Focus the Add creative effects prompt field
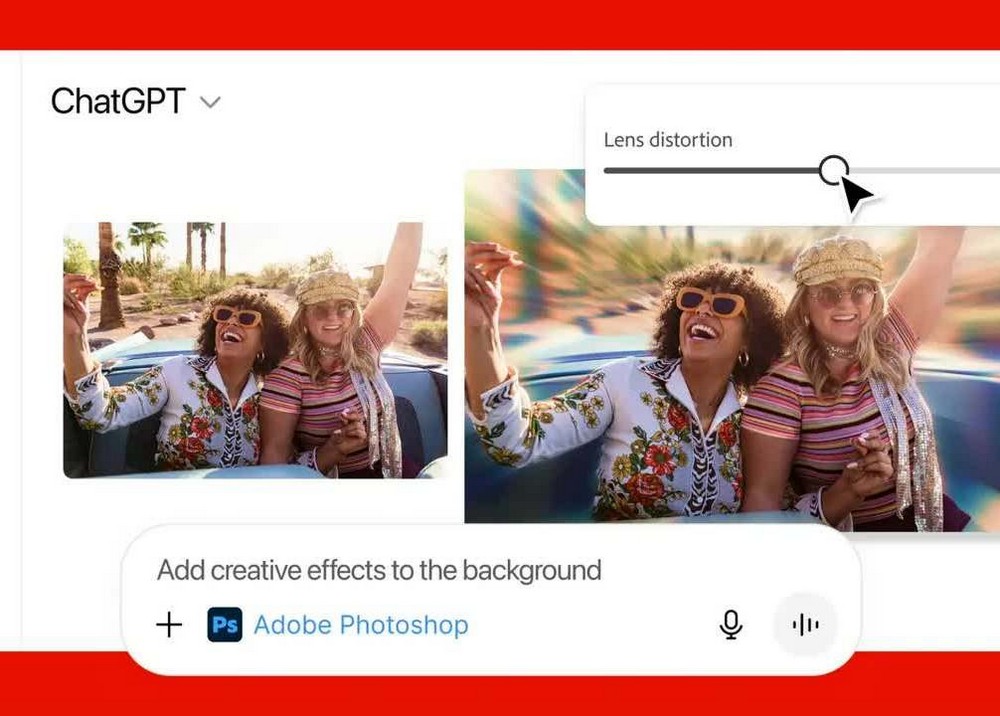The height and width of the screenshot is (716, 1000). pos(377,570)
